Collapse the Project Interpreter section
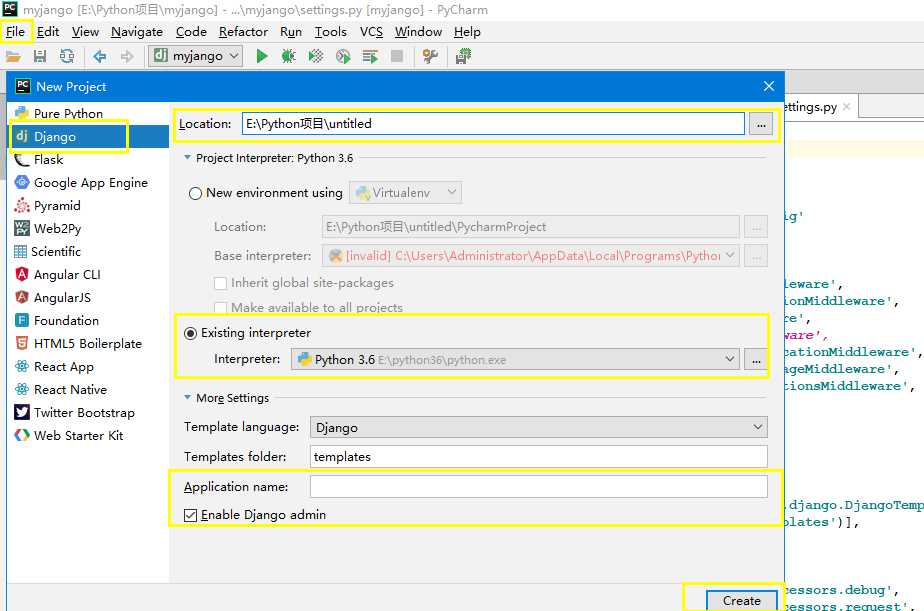Image resolution: width=924 pixels, height=611 pixels. click(x=187, y=157)
